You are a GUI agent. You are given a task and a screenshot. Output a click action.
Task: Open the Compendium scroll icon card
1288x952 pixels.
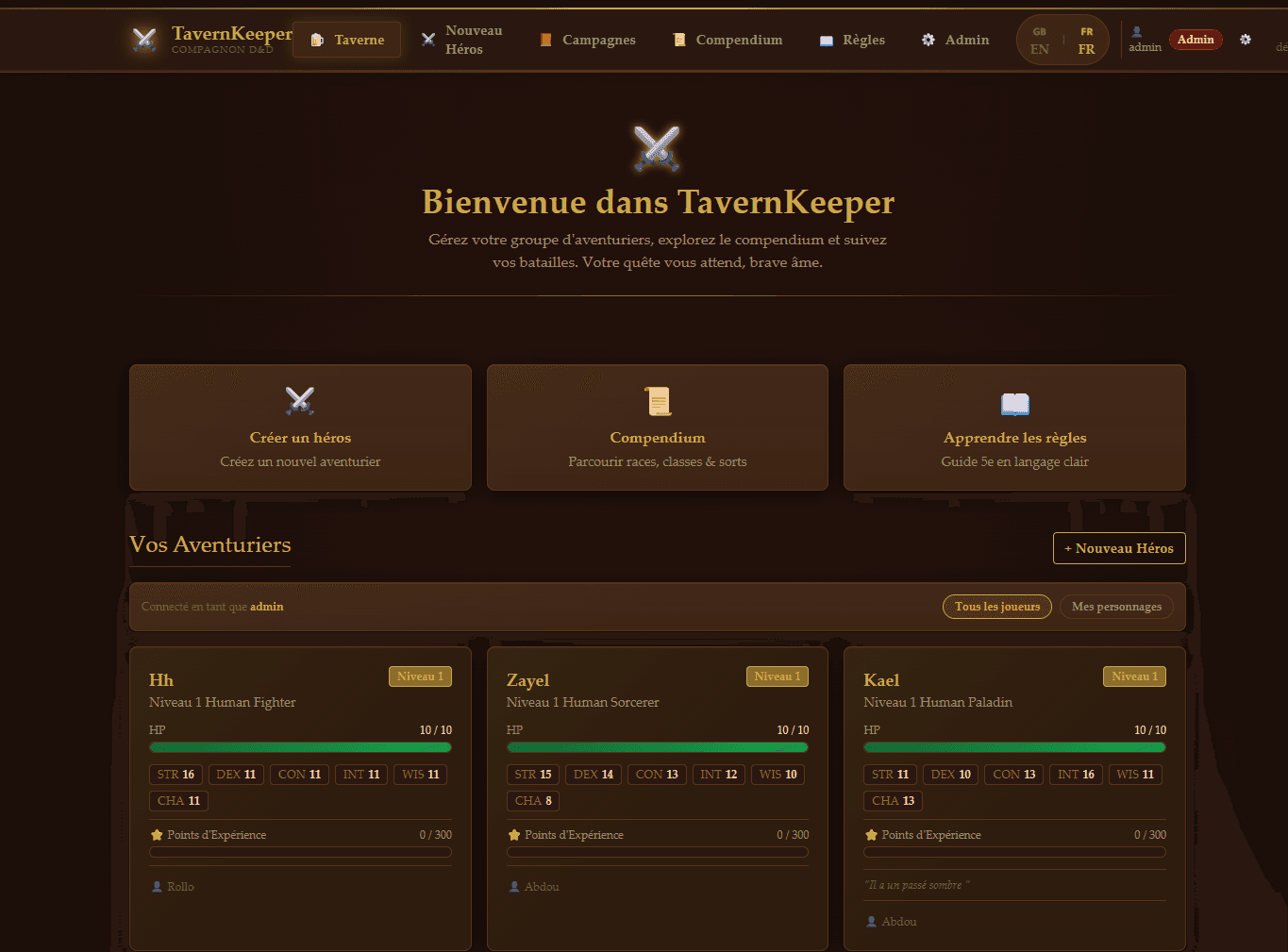coord(658,400)
